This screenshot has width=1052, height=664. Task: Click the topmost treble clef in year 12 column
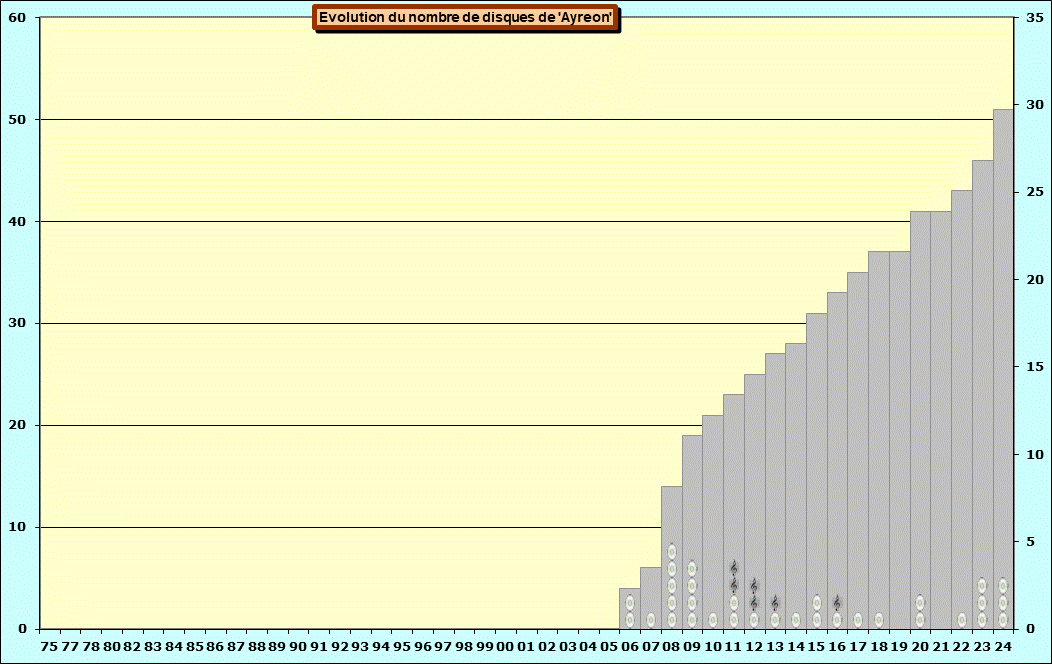754,586
